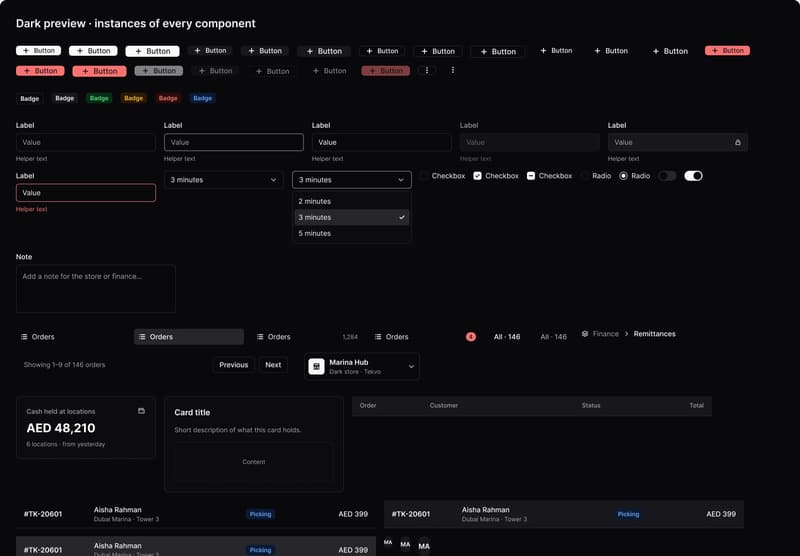Click the list icon of highlighted Orders item
The height and width of the screenshot is (556, 800).
click(142, 337)
